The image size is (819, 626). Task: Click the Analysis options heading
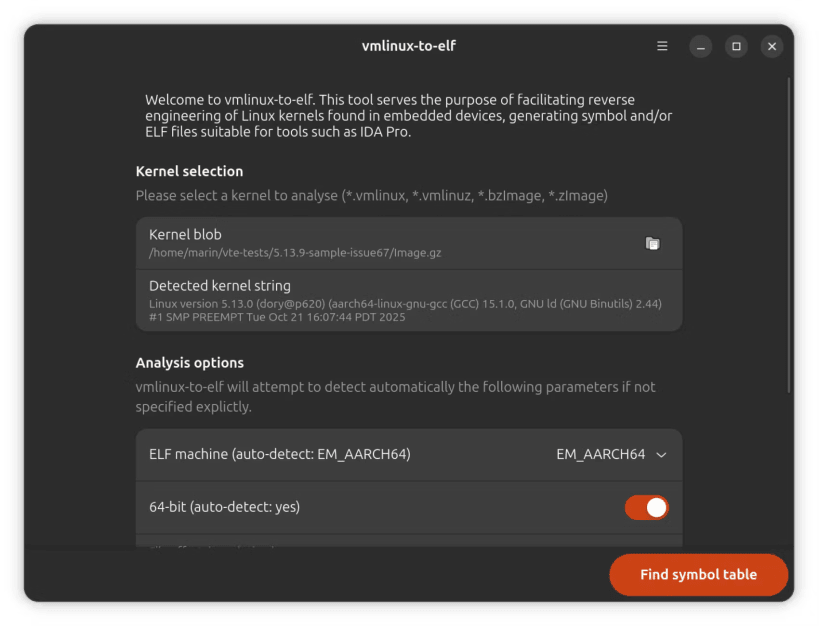click(x=190, y=363)
